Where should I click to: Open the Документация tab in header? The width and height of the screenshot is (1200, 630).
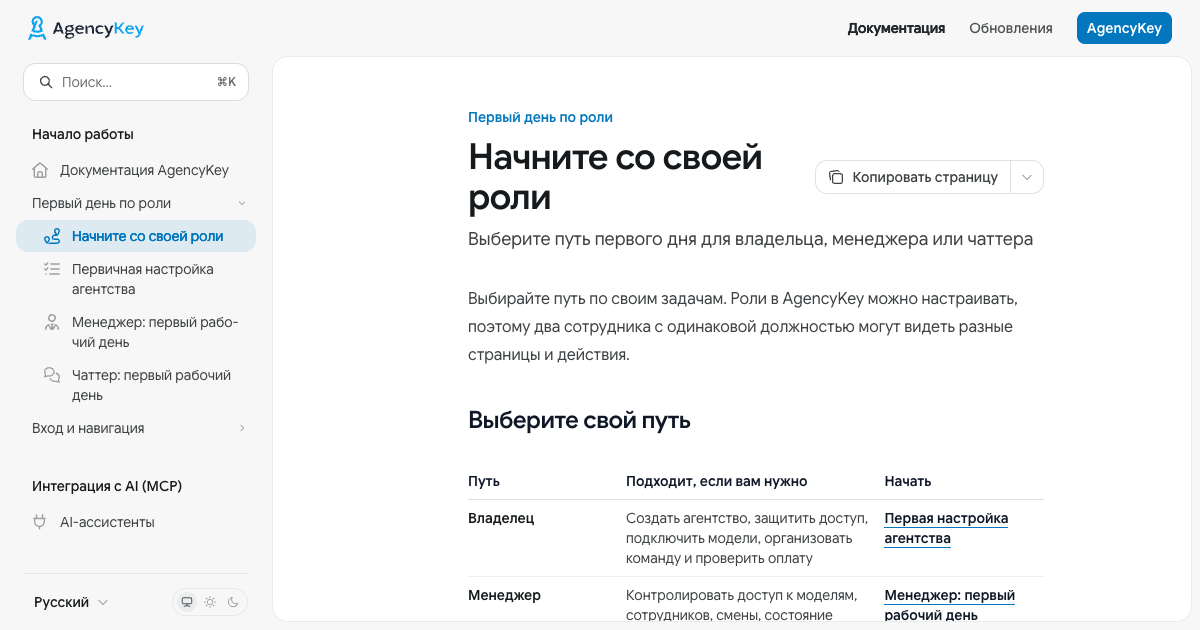(896, 28)
